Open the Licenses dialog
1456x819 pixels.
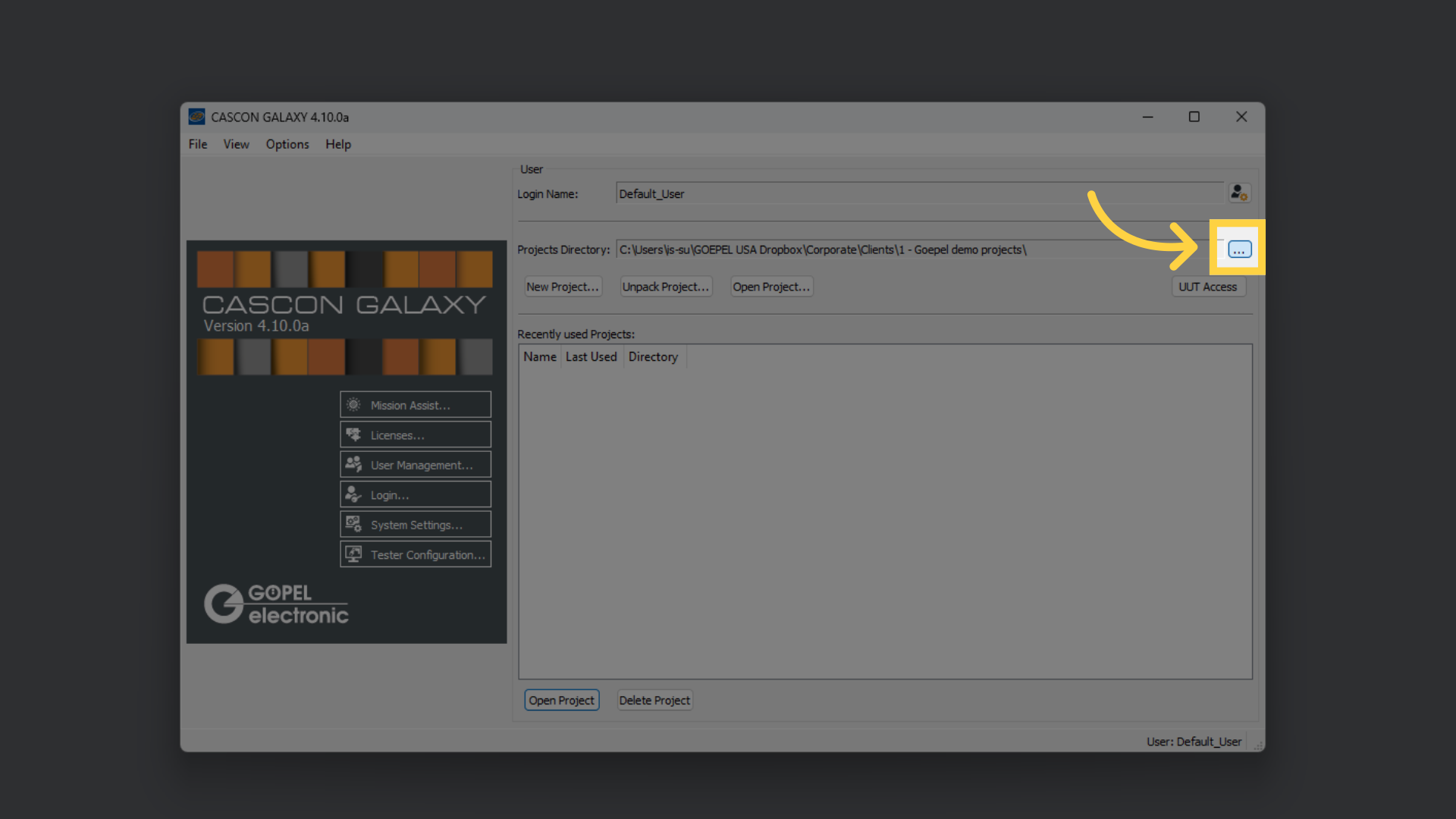[416, 435]
